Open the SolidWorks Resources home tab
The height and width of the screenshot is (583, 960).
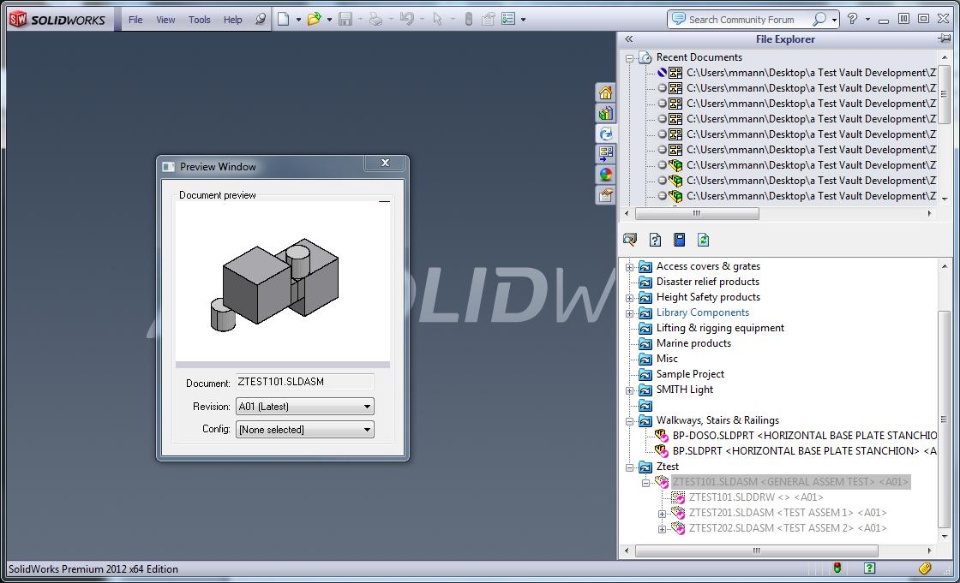[x=606, y=93]
